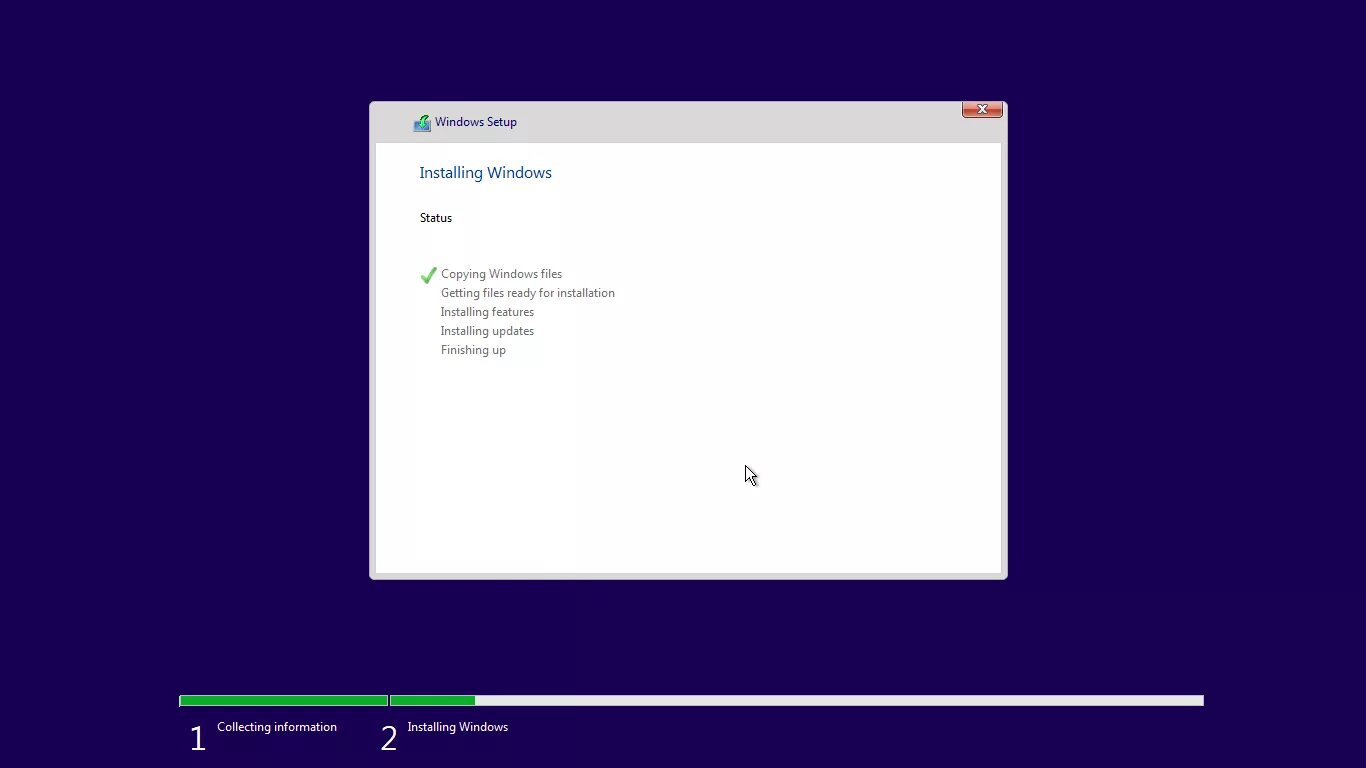The width and height of the screenshot is (1366, 768).
Task: Click the 'Installing Windows' heading
Action: (x=485, y=173)
